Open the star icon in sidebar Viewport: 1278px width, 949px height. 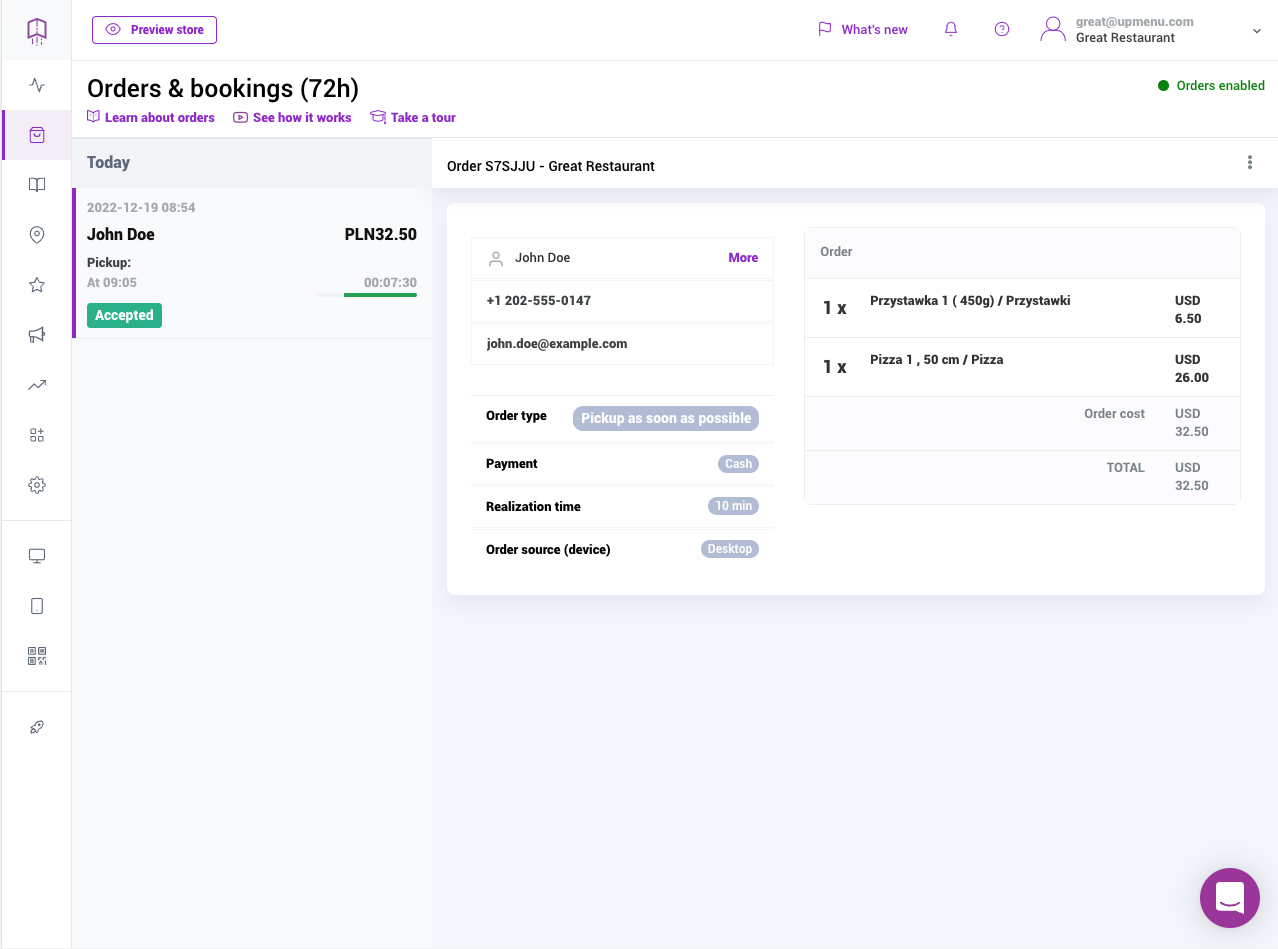pos(37,285)
